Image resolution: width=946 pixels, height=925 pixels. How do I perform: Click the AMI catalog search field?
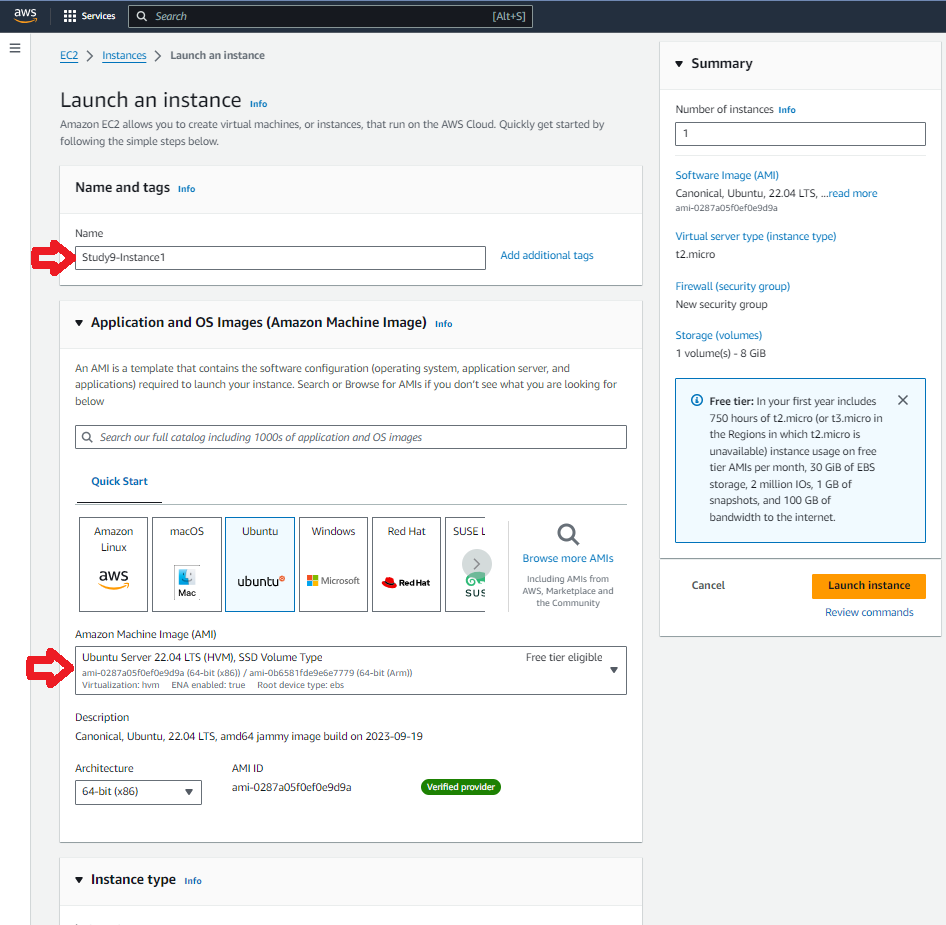(x=351, y=437)
